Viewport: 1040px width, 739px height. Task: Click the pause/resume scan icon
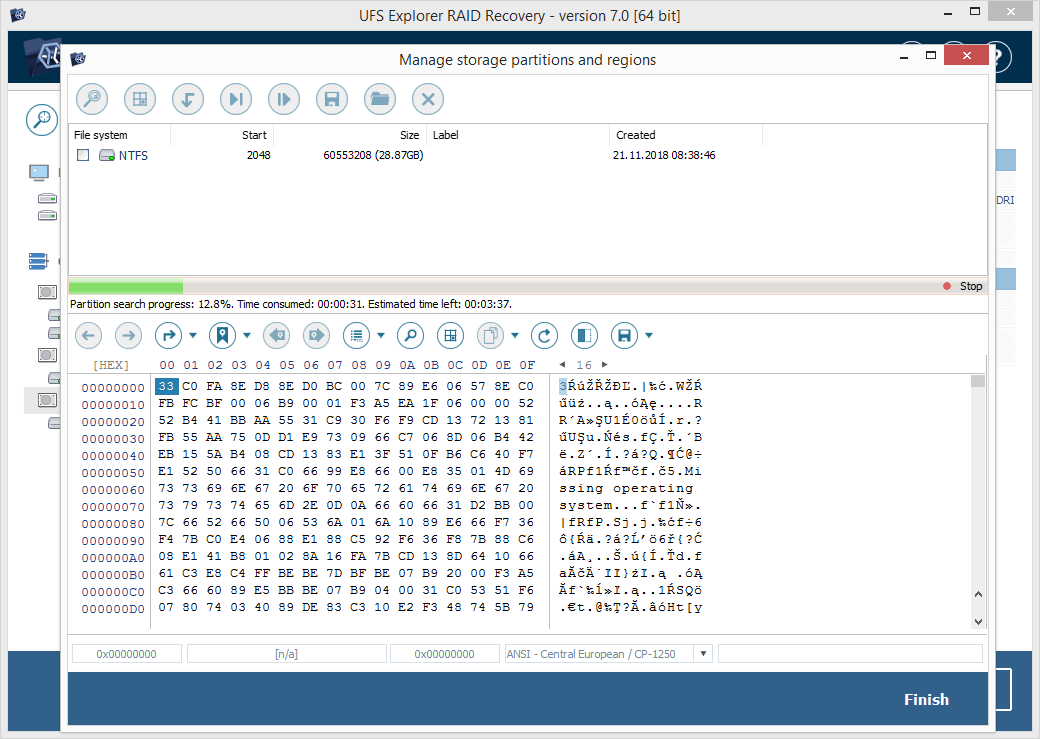tap(284, 100)
